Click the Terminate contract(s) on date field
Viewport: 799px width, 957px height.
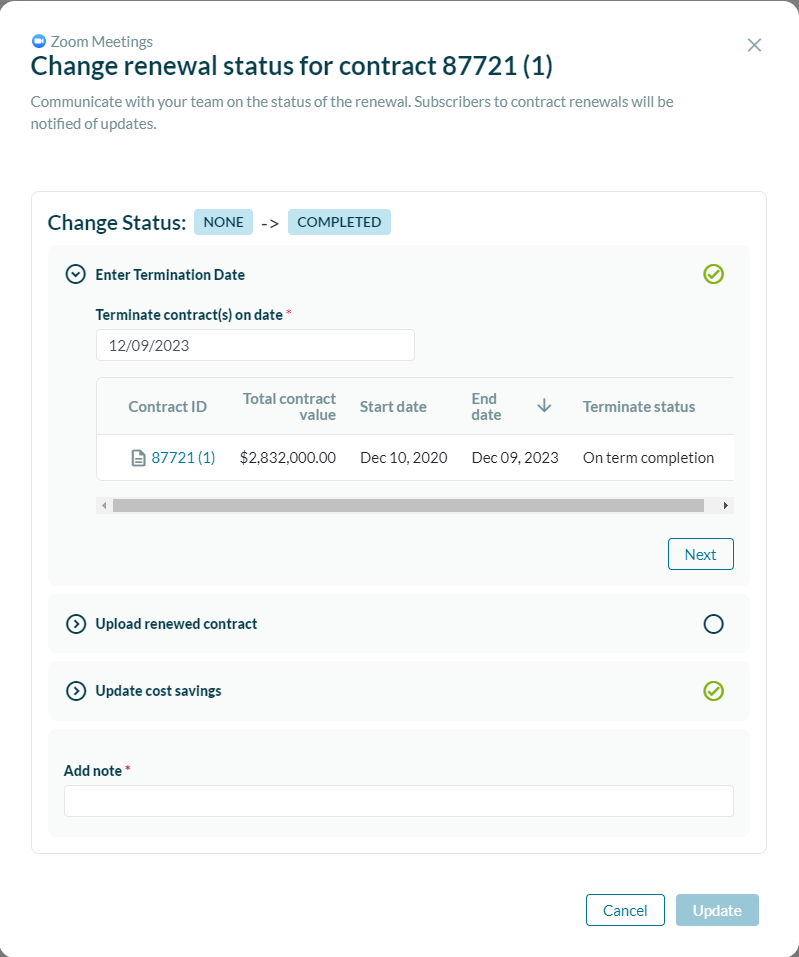255,345
